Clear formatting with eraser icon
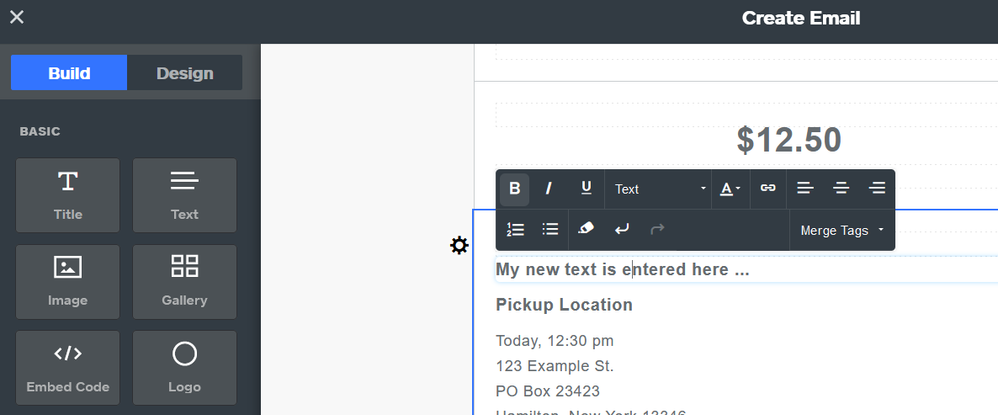 coord(586,230)
